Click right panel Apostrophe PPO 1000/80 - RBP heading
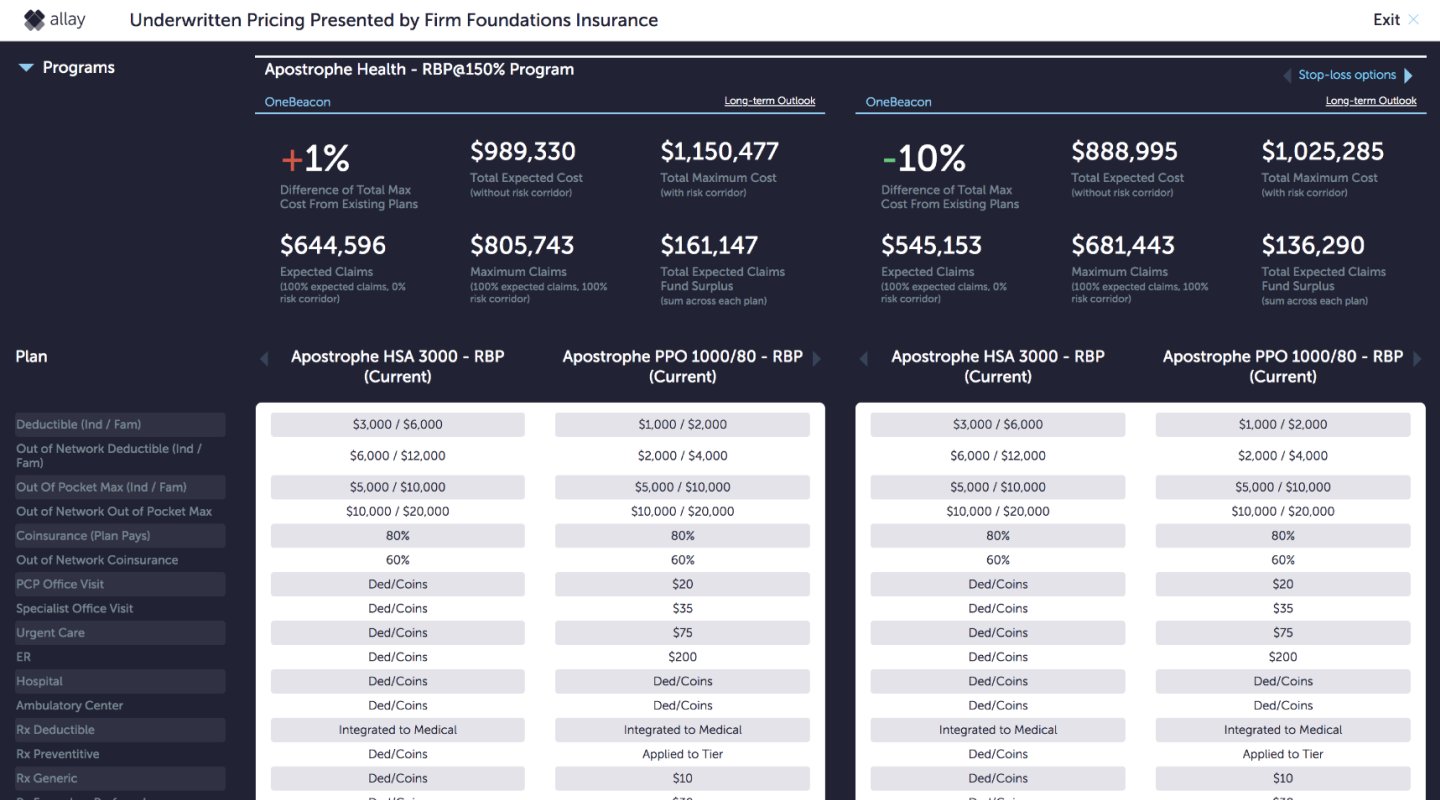This screenshot has height=800, width=1440. click(1283, 366)
